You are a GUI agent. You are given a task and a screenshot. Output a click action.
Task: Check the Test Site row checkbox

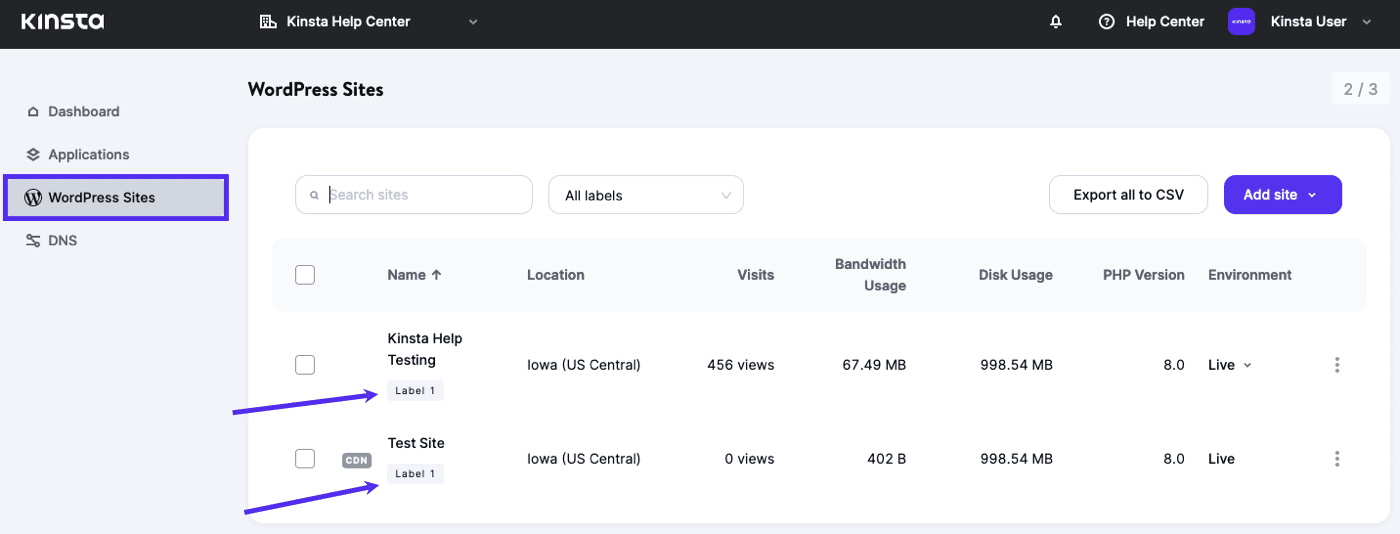pos(305,459)
